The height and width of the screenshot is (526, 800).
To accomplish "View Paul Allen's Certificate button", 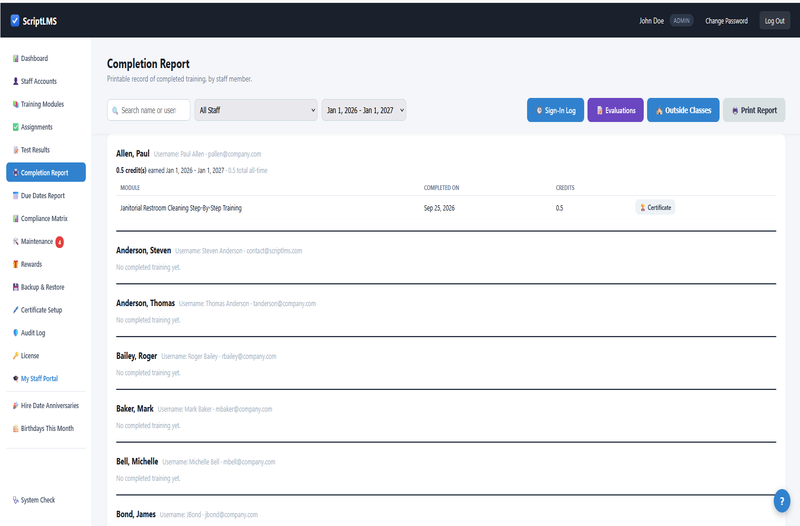I will point(655,208).
